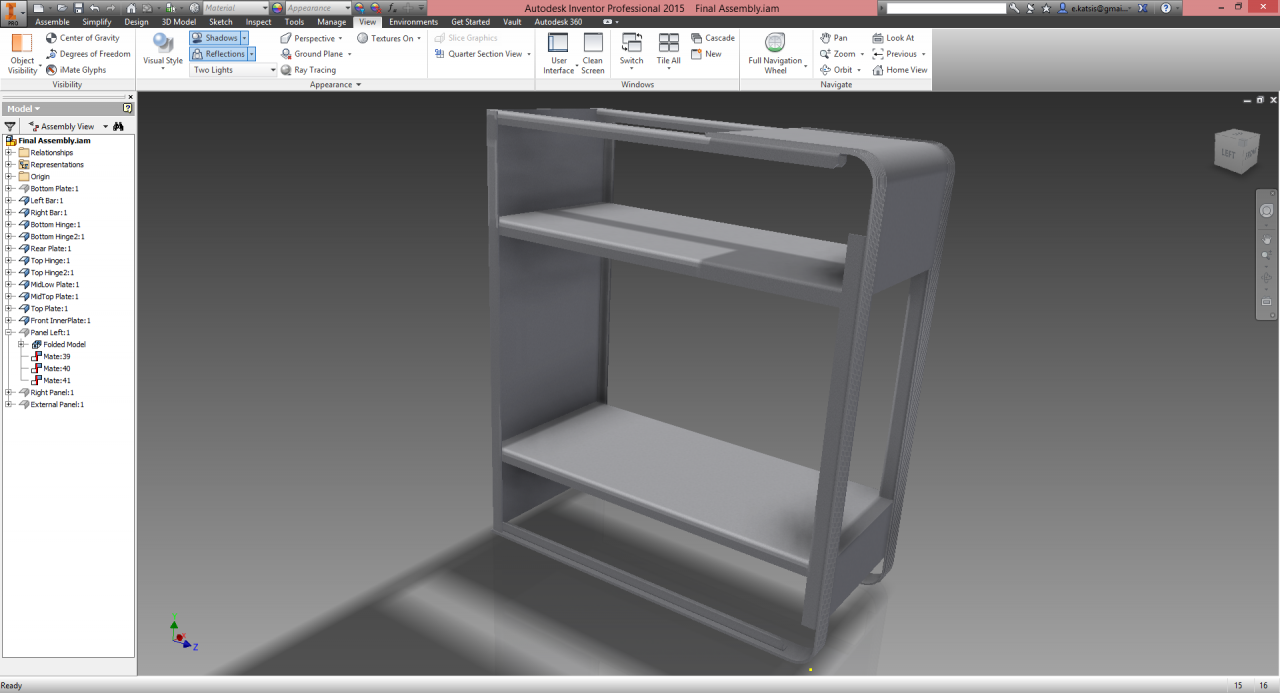
Task: Toggle the Shadows display option
Action: pyautogui.click(x=214, y=38)
